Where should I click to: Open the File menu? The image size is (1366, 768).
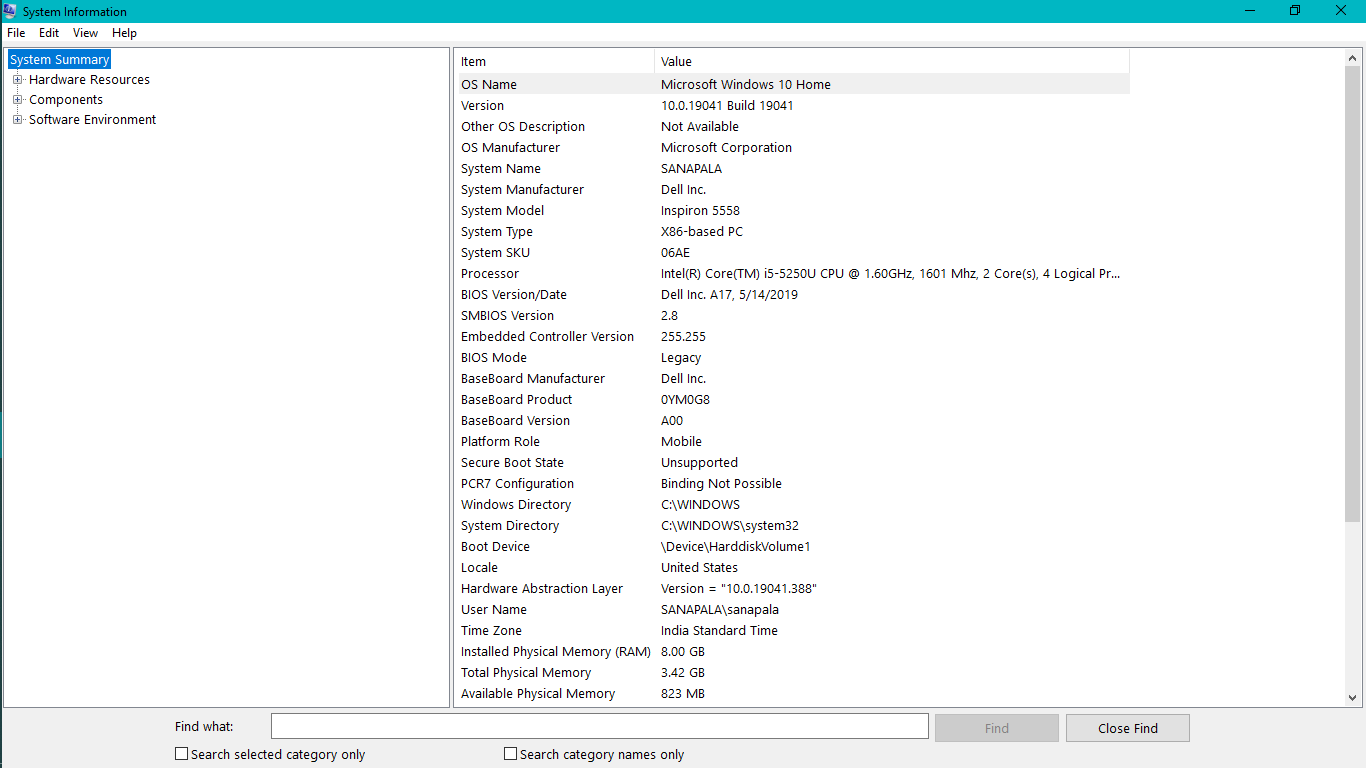point(16,33)
